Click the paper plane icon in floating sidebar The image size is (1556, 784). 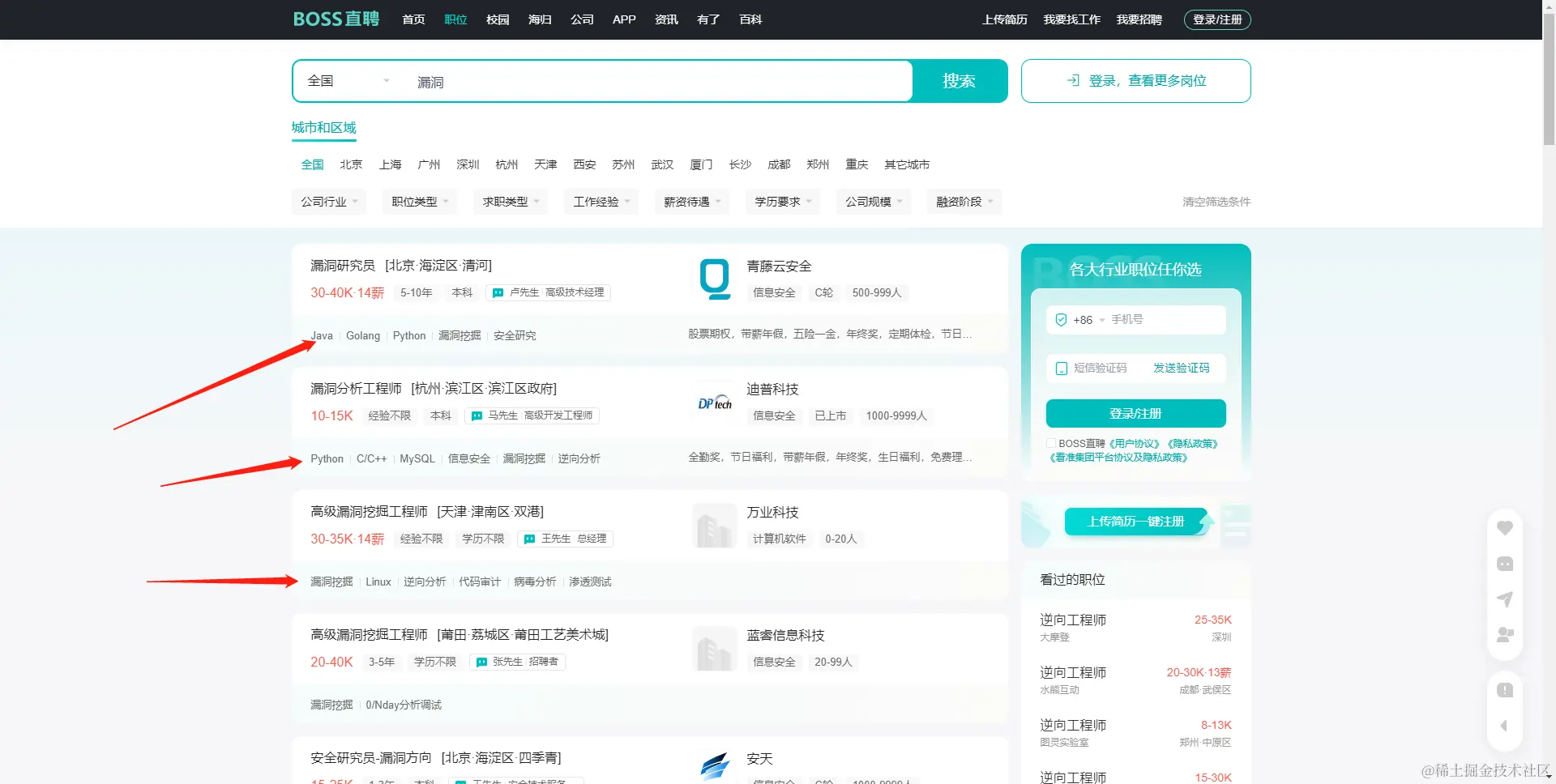(1505, 599)
